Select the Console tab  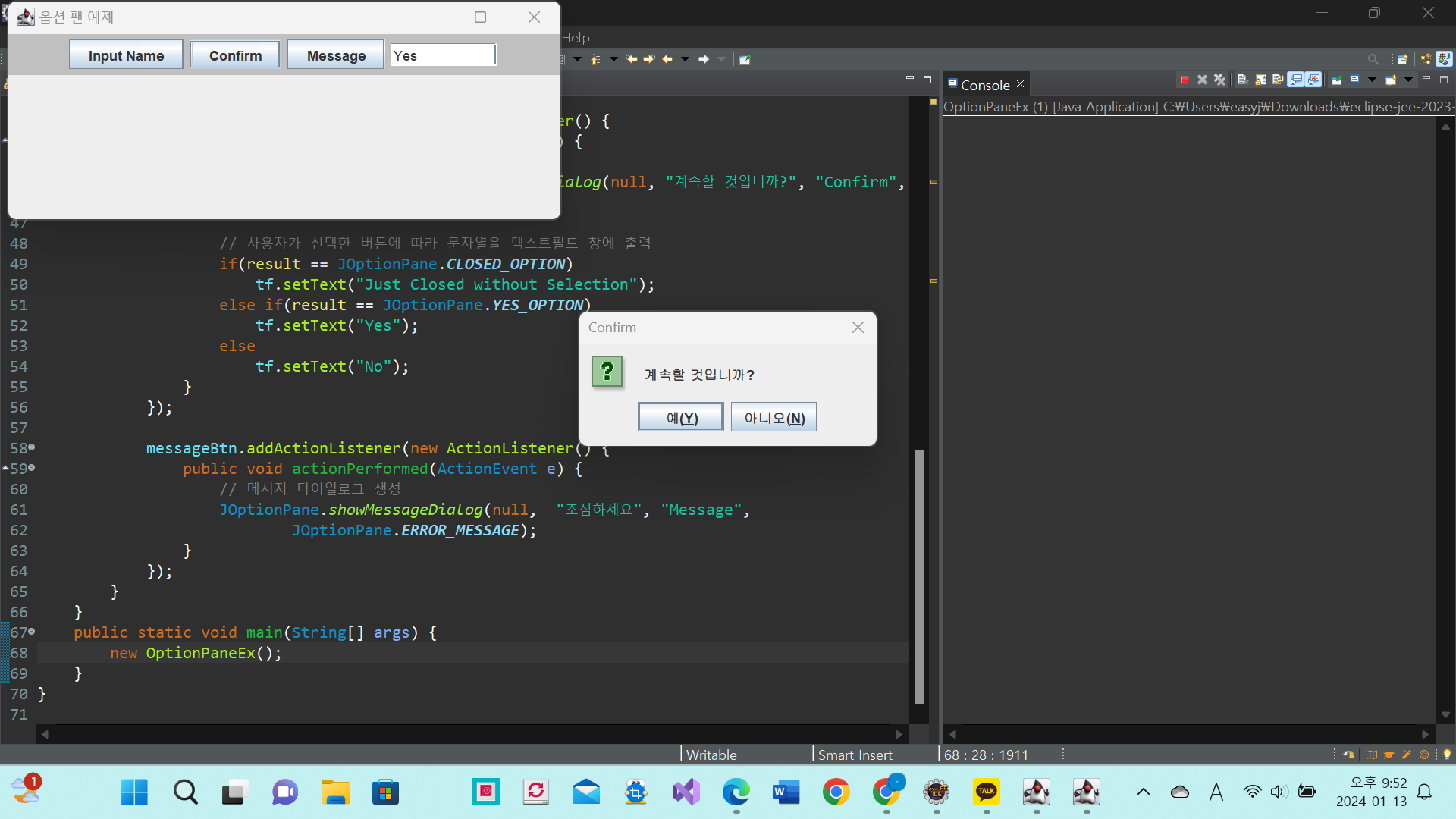[x=984, y=85]
